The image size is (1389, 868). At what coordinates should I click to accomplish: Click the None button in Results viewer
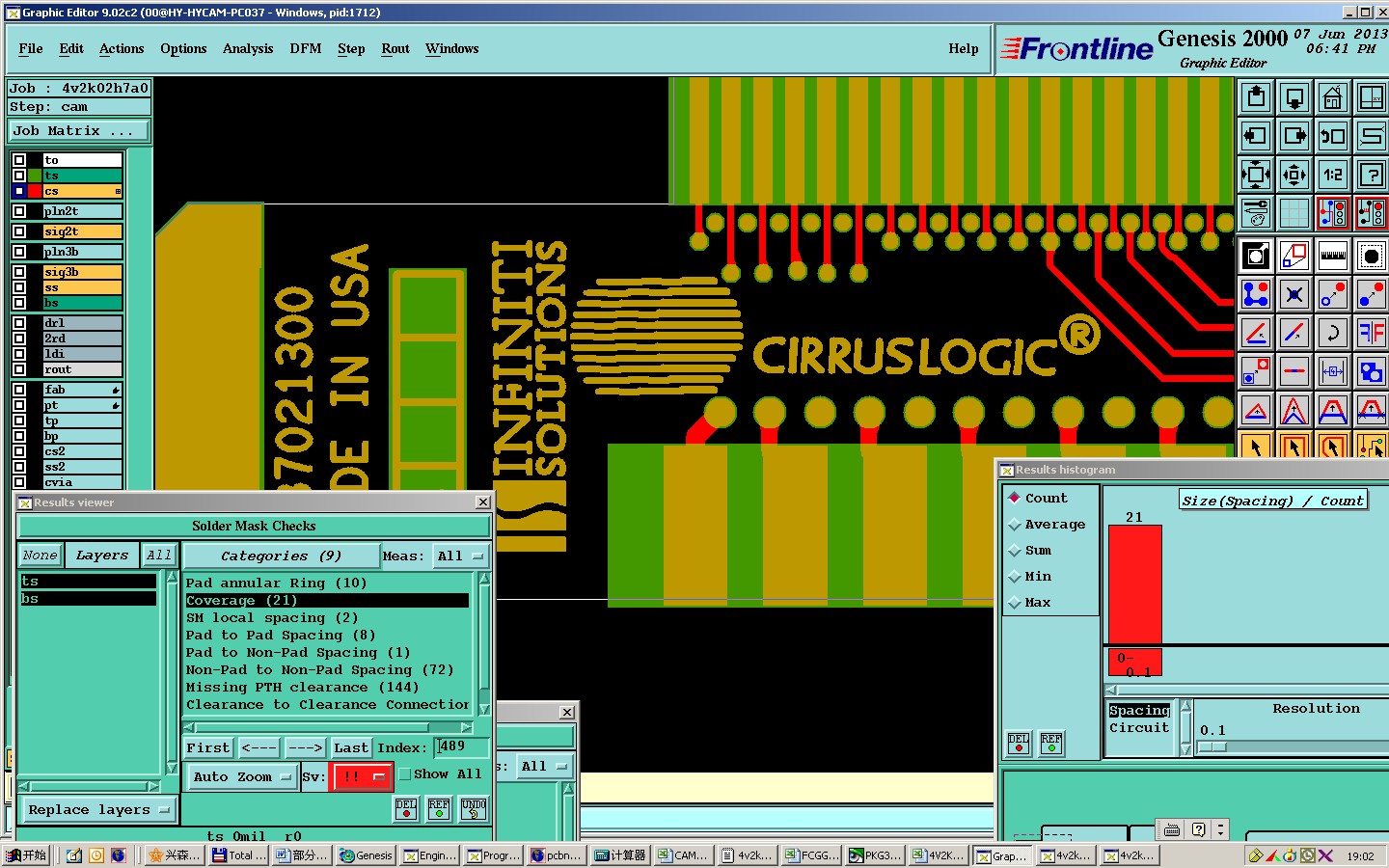[41, 556]
